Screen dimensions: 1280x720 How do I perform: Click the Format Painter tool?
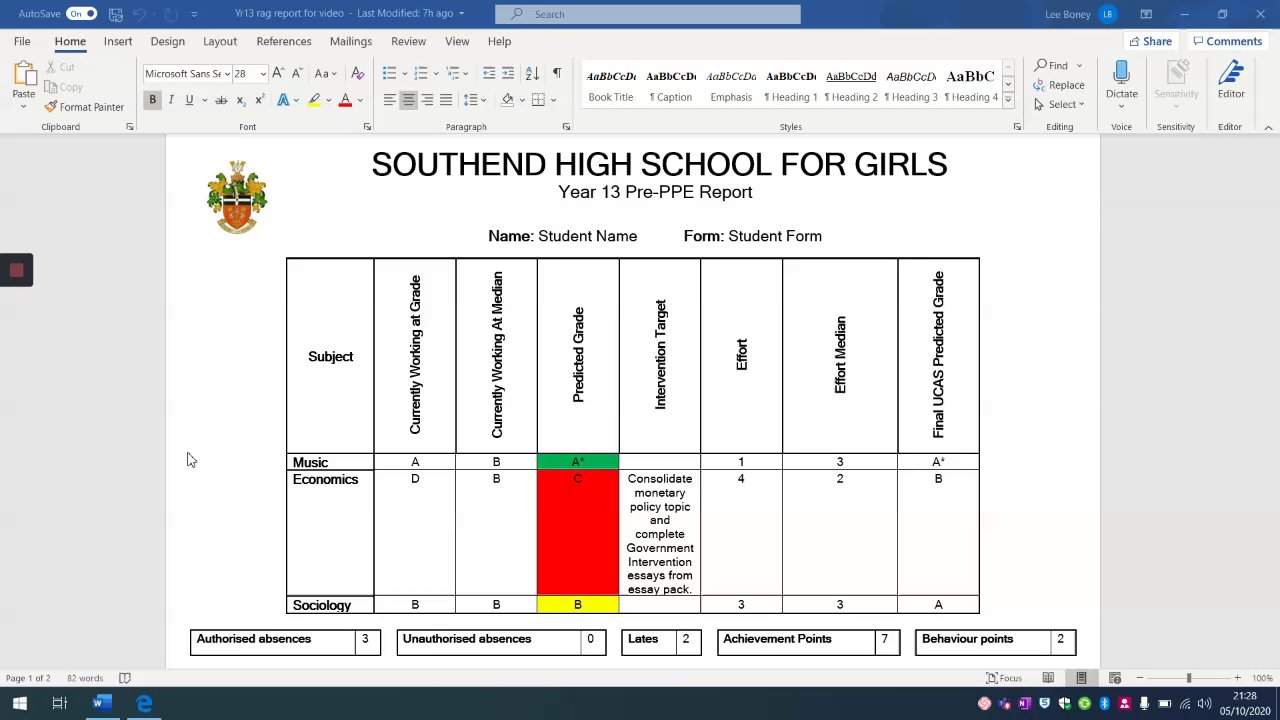point(84,107)
